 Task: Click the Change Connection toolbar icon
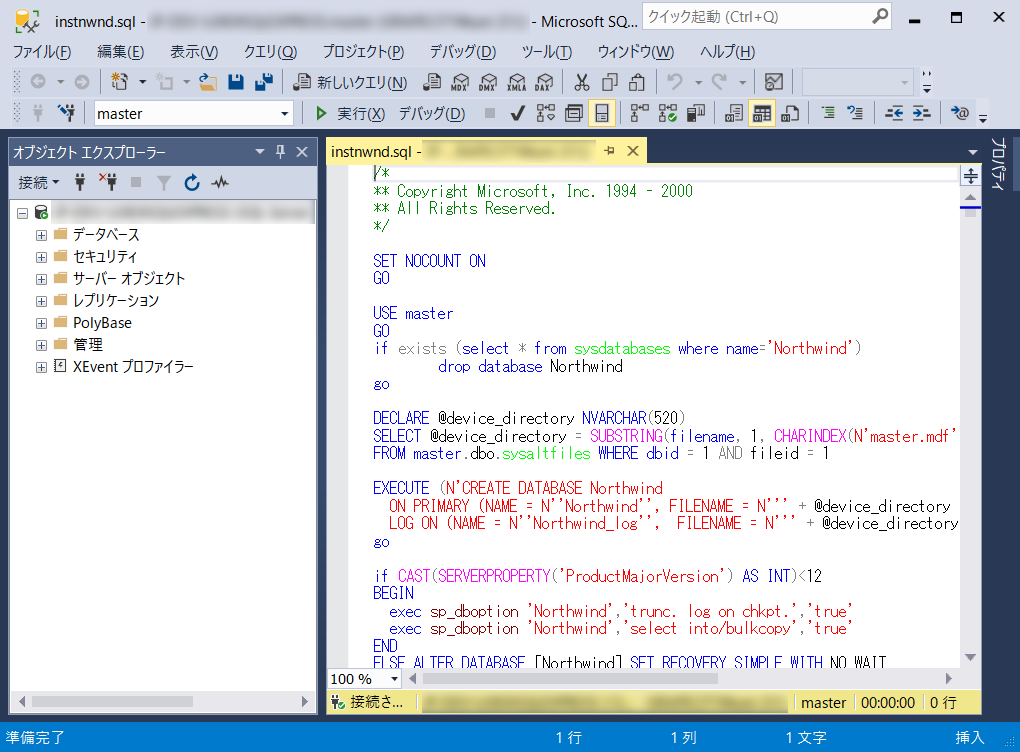66,114
